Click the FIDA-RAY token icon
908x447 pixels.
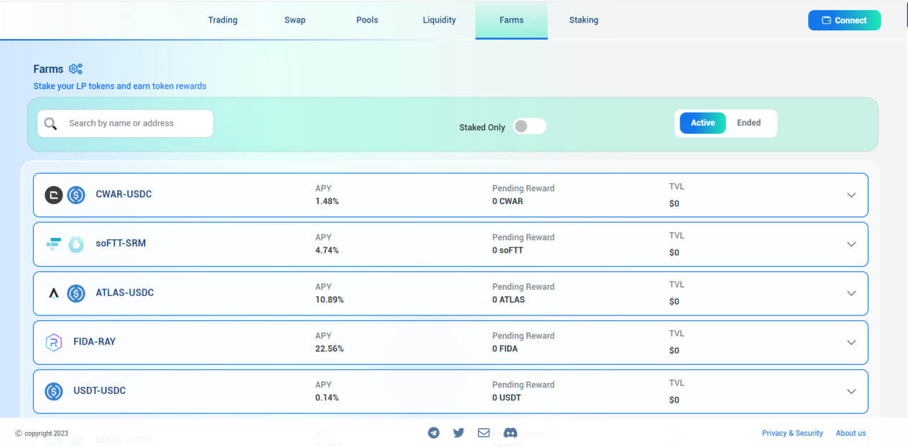pyautogui.click(x=54, y=342)
